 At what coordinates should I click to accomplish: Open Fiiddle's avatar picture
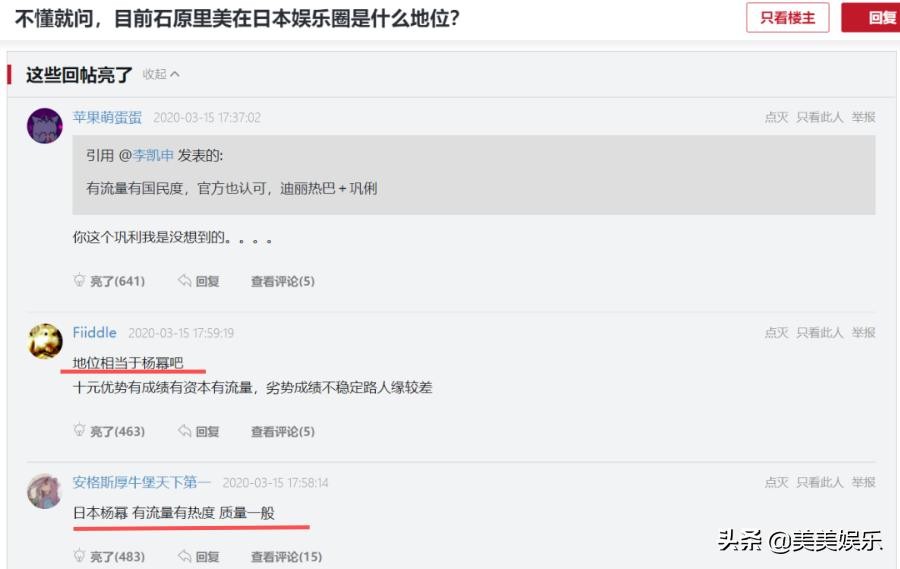(x=44, y=342)
